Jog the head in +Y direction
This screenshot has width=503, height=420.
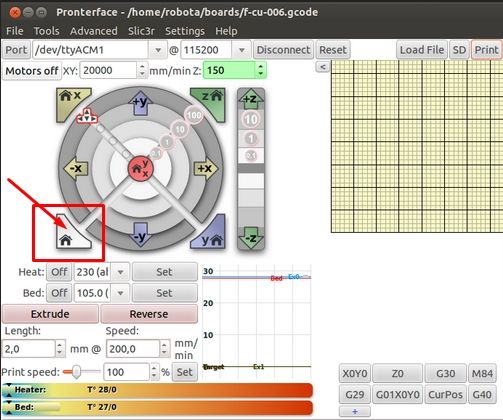[141, 103]
